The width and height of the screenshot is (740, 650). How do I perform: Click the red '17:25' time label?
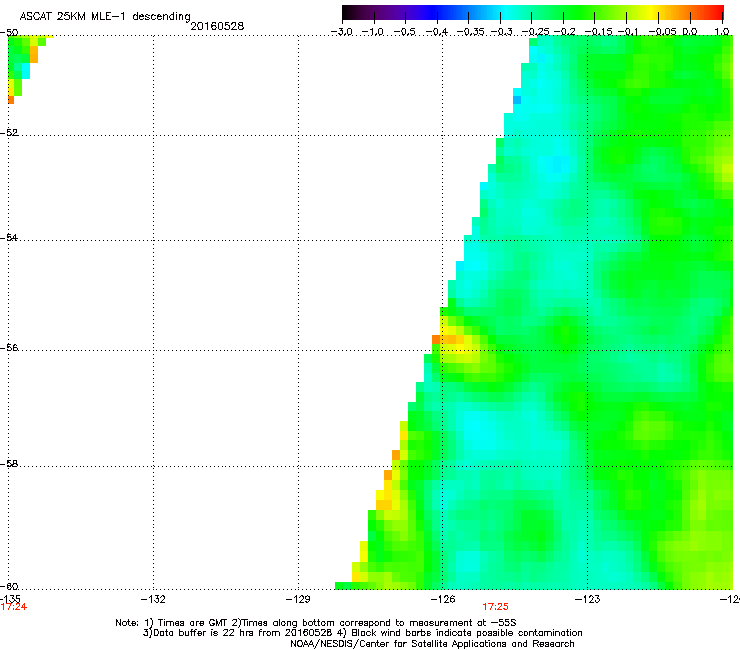point(495,607)
